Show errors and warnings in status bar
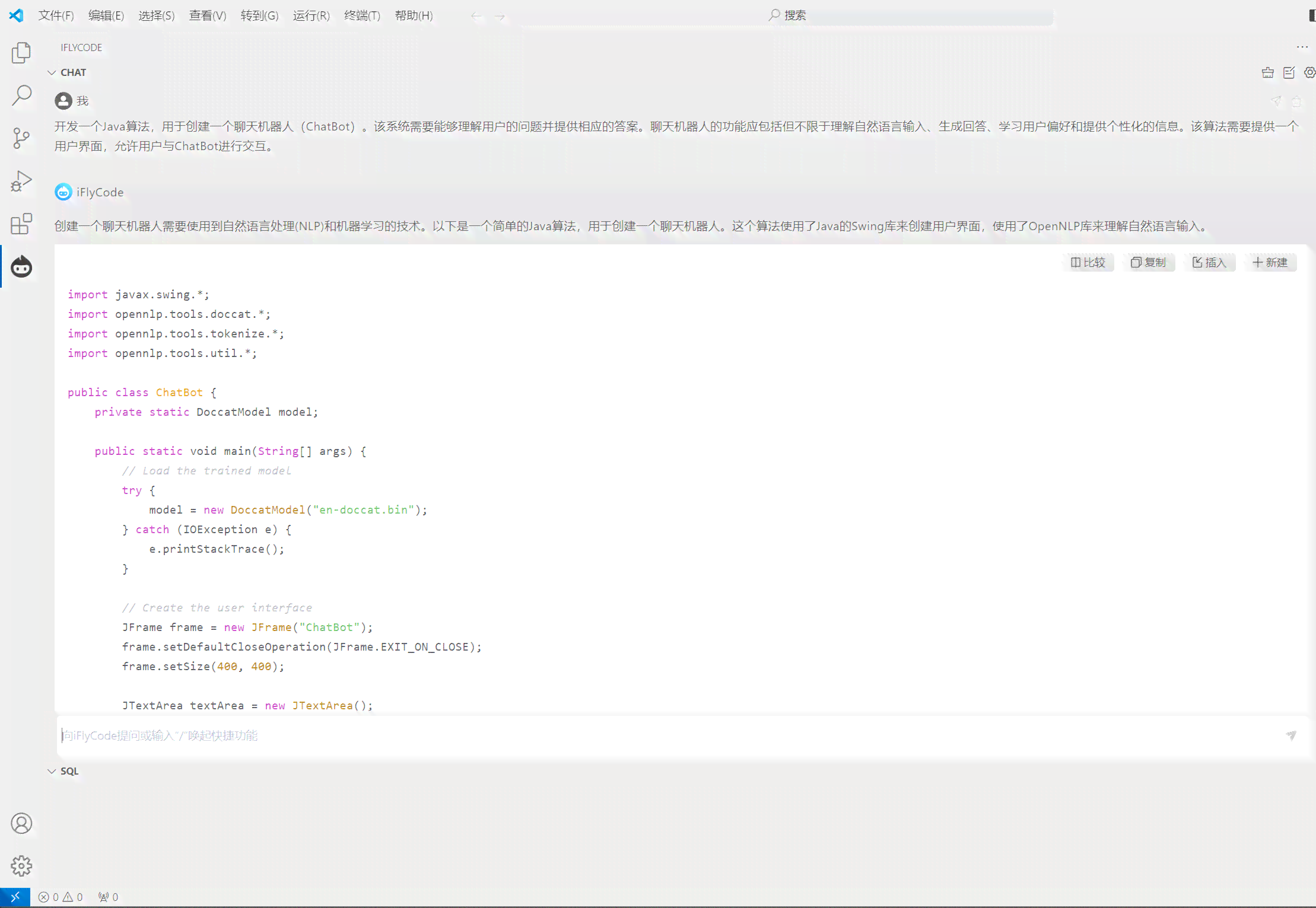The width and height of the screenshot is (1316, 908). tap(61, 897)
